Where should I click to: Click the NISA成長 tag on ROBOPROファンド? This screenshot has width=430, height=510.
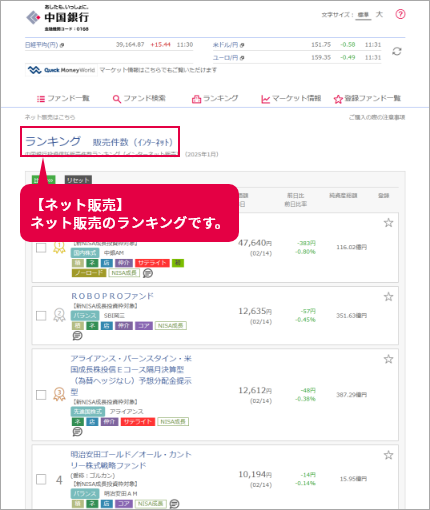(171, 326)
